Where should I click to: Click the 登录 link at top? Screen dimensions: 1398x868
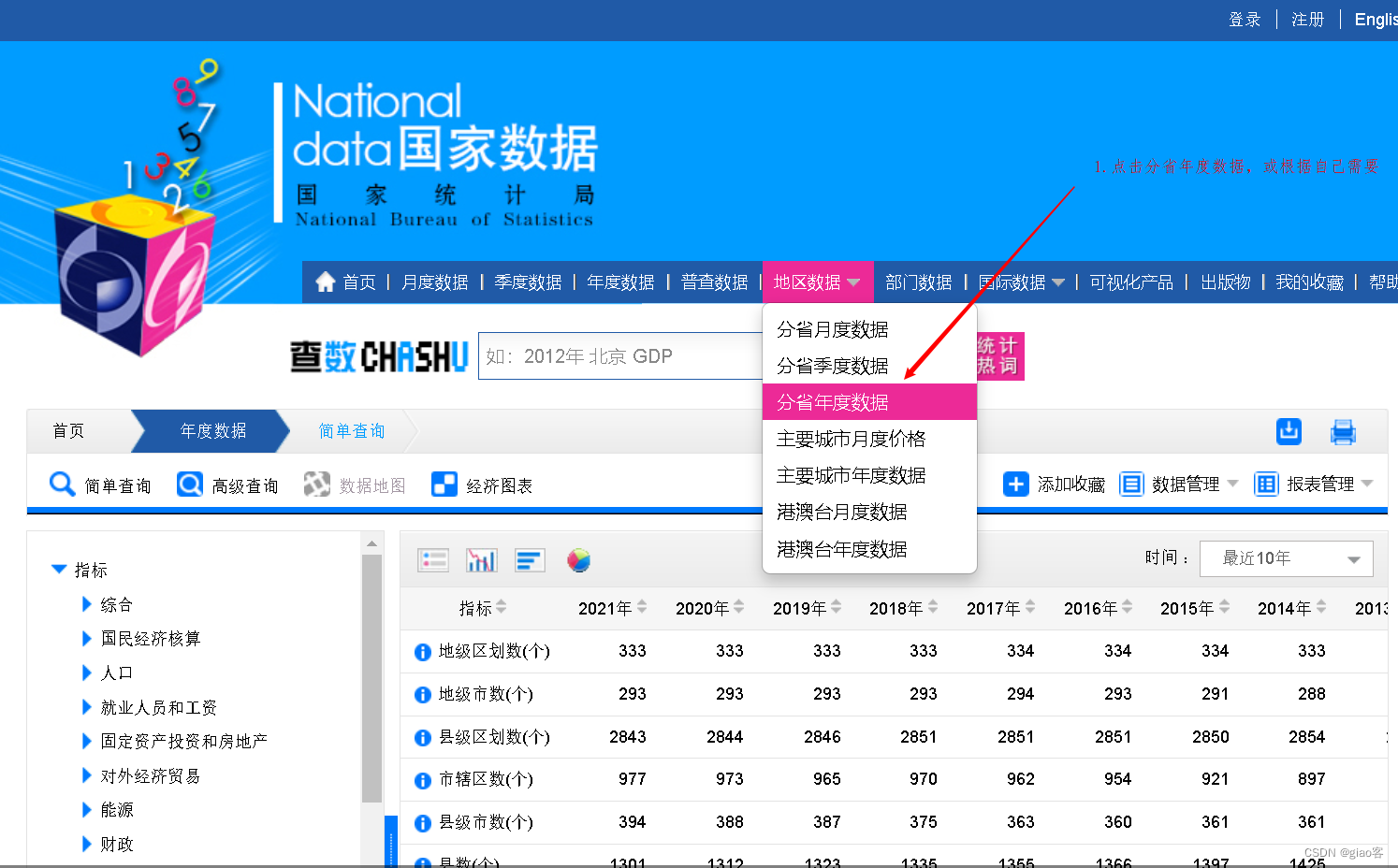pos(1245,20)
